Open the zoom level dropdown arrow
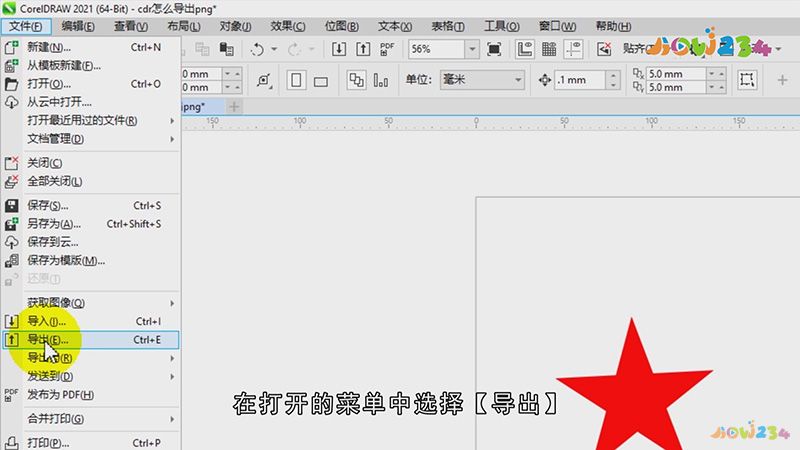This screenshot has width=800, height=450. (x=472, y=49)
